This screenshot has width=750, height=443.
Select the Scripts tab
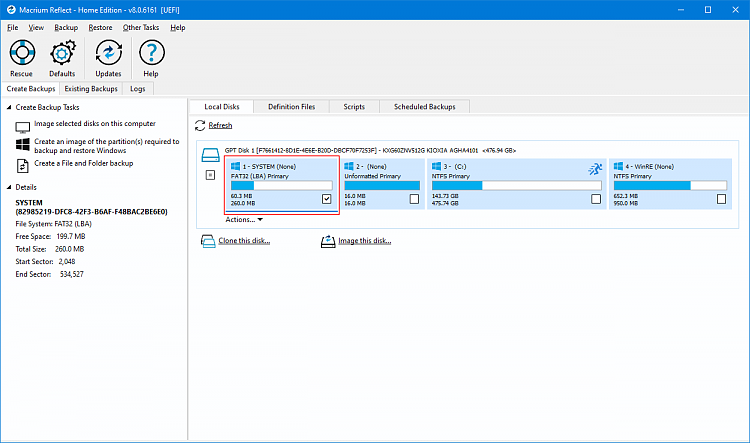pyautogui.click(x=354, y=107)
